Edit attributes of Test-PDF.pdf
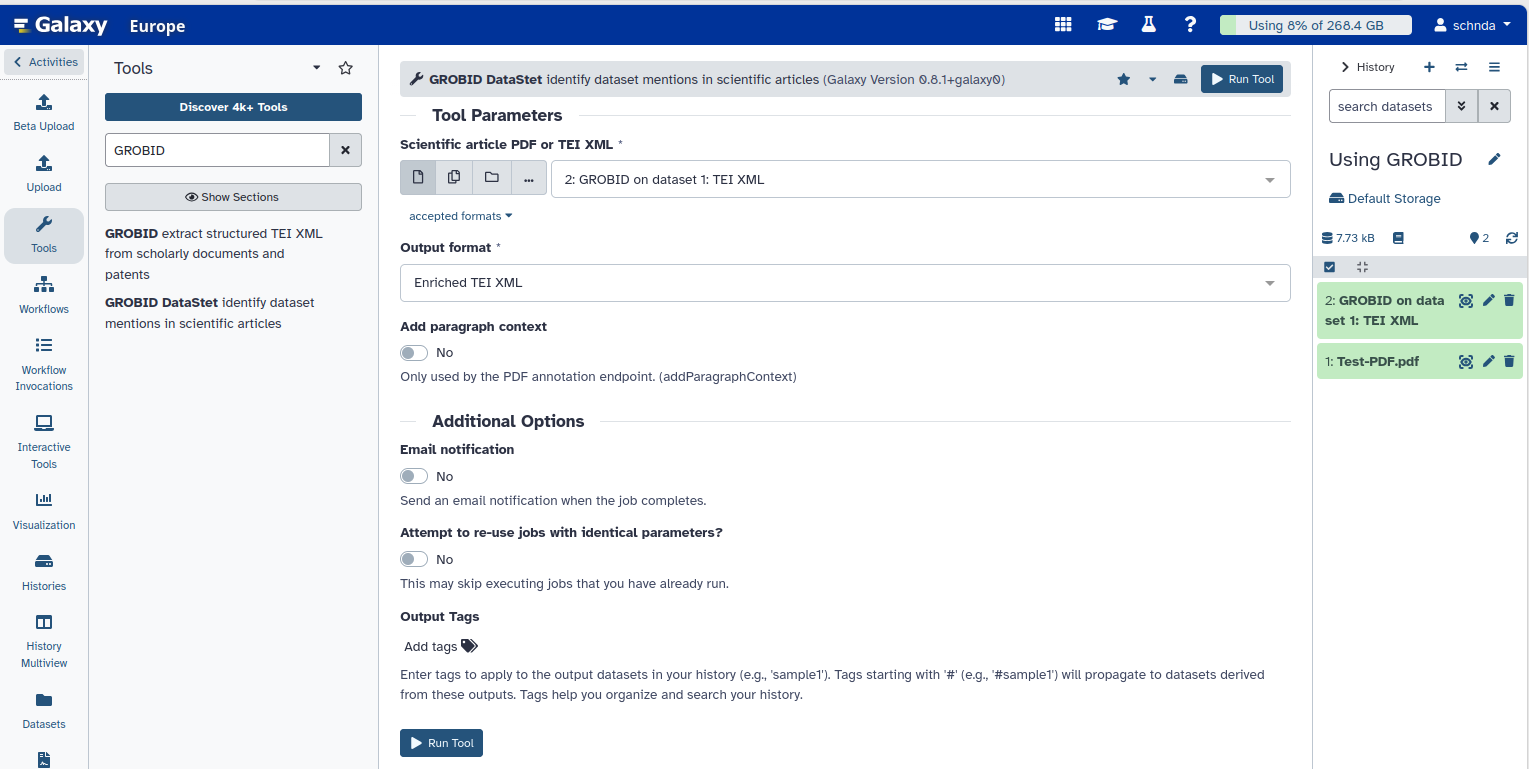This screenshot has width=1529, height=769. (x=1489, y=361)
